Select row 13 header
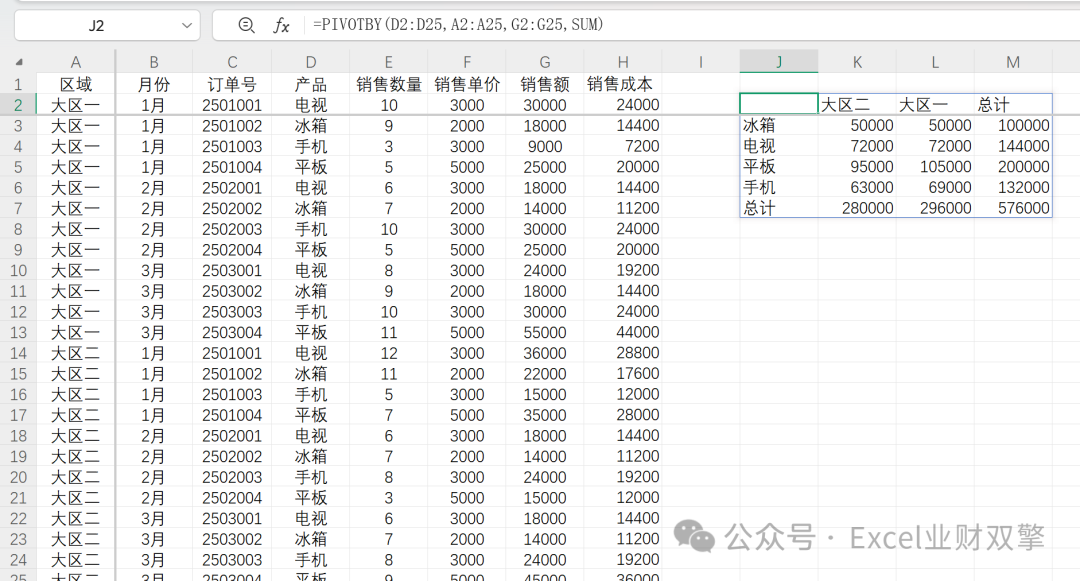1080x581 pixels. click(18, 332)
